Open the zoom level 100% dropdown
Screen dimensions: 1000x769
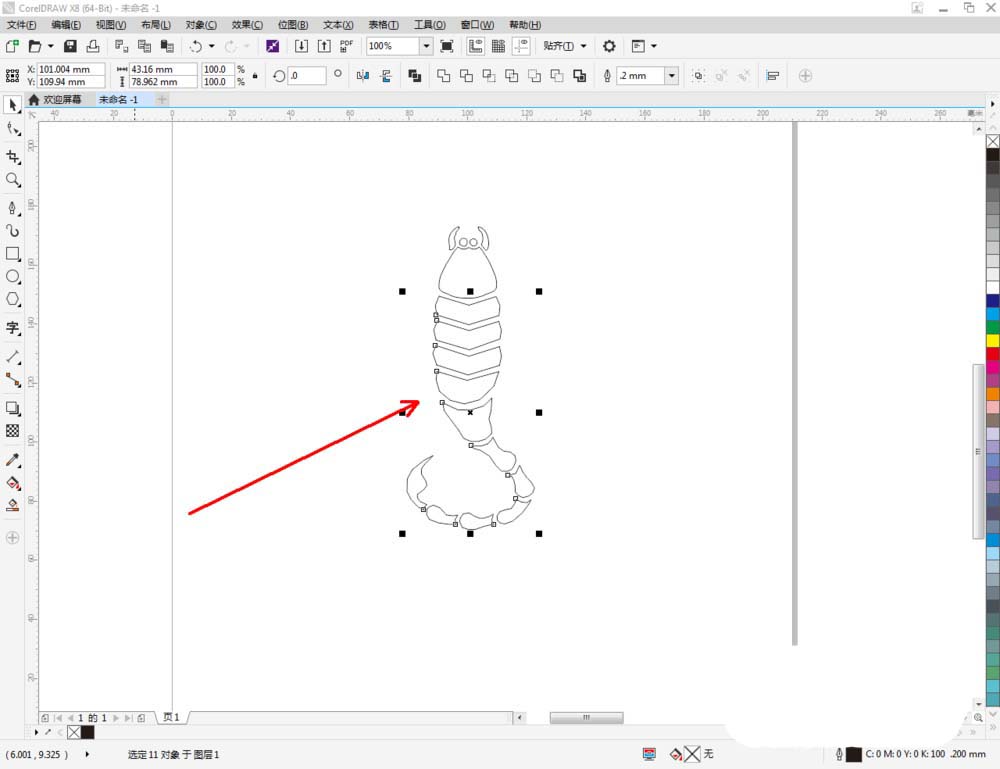426,46
